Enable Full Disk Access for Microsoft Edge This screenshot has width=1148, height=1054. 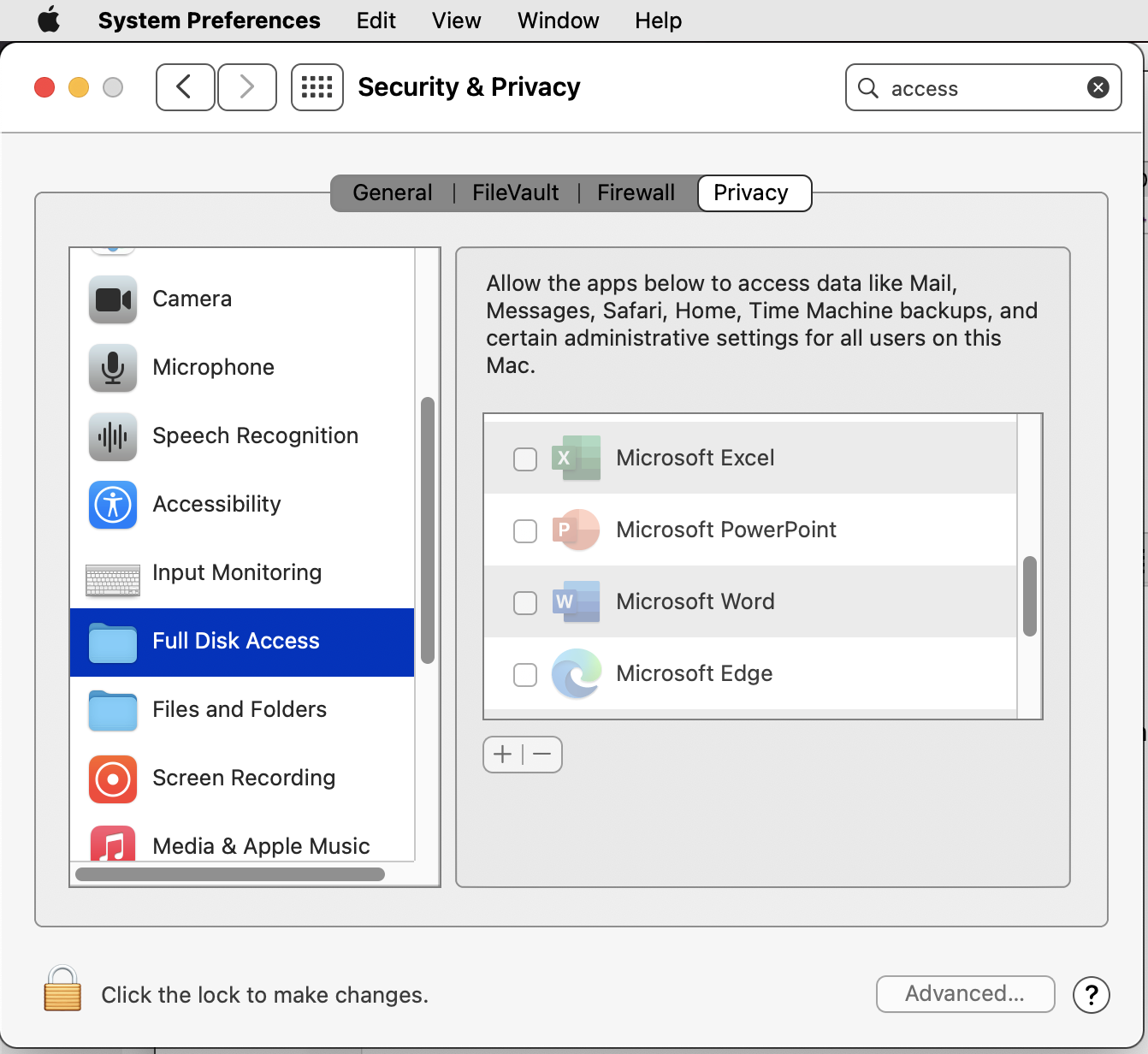[x=525, y=675]
